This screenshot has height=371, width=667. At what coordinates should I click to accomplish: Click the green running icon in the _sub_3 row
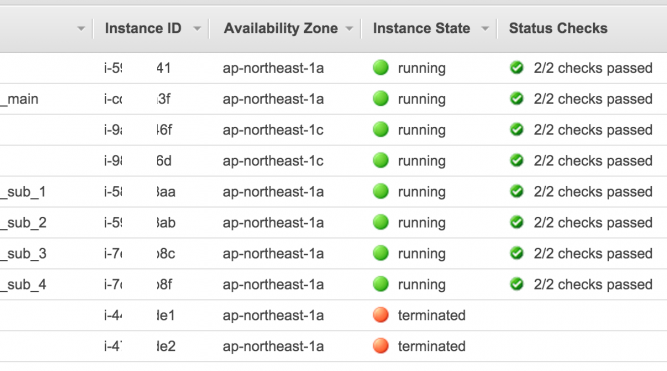pos(381,253)
